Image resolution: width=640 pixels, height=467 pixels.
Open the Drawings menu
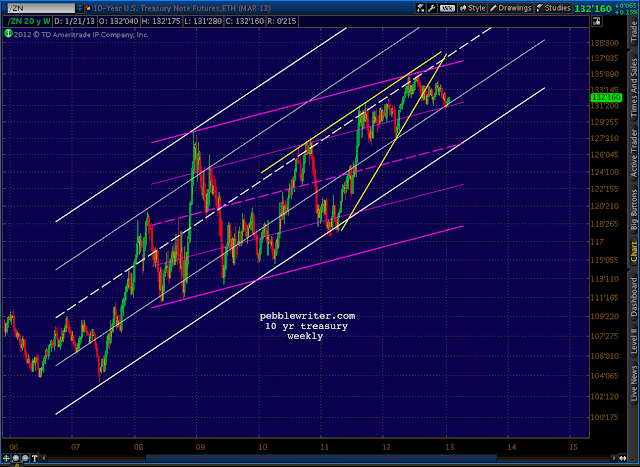pos(510,8)
